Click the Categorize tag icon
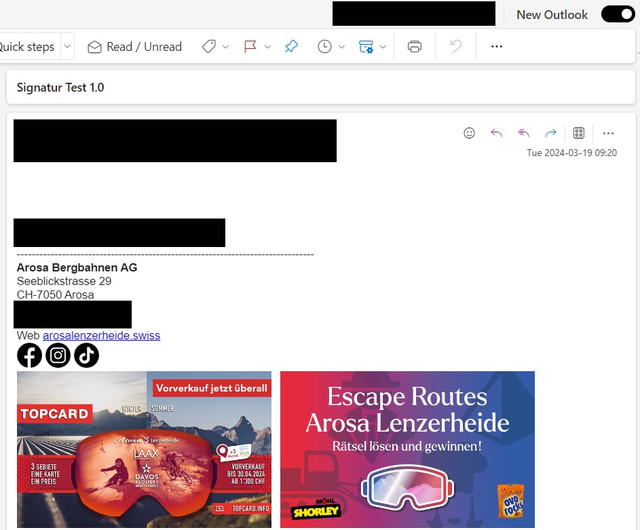This screenshot has width=640, height=530. tap(209, 47)
